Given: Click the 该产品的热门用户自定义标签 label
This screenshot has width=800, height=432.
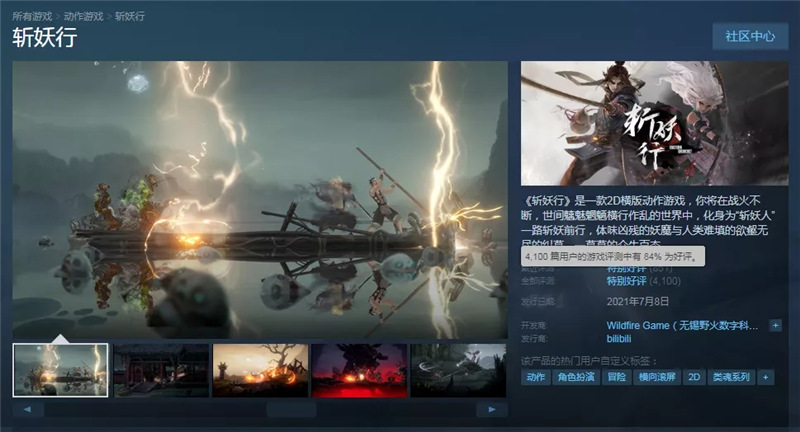Looking at the screenshot, I should [589, 361].
